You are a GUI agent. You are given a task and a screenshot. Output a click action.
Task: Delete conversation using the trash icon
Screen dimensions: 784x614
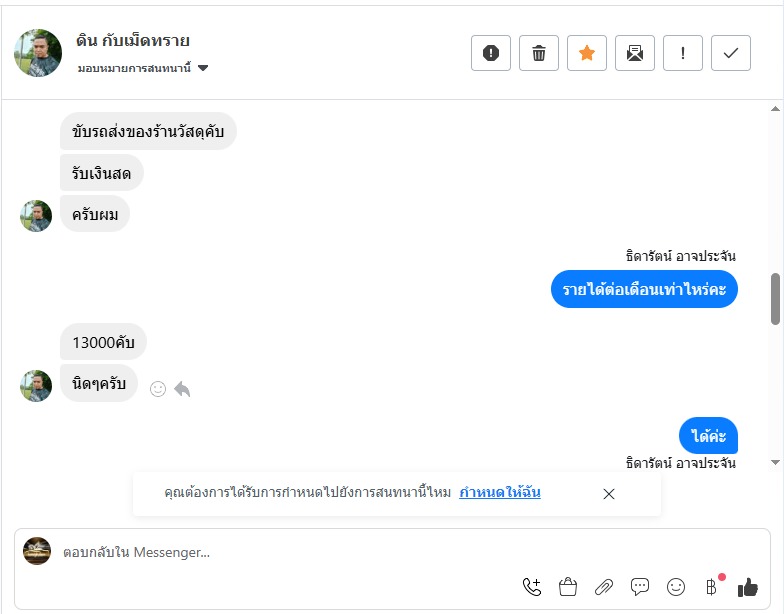[x=539, y=53]
